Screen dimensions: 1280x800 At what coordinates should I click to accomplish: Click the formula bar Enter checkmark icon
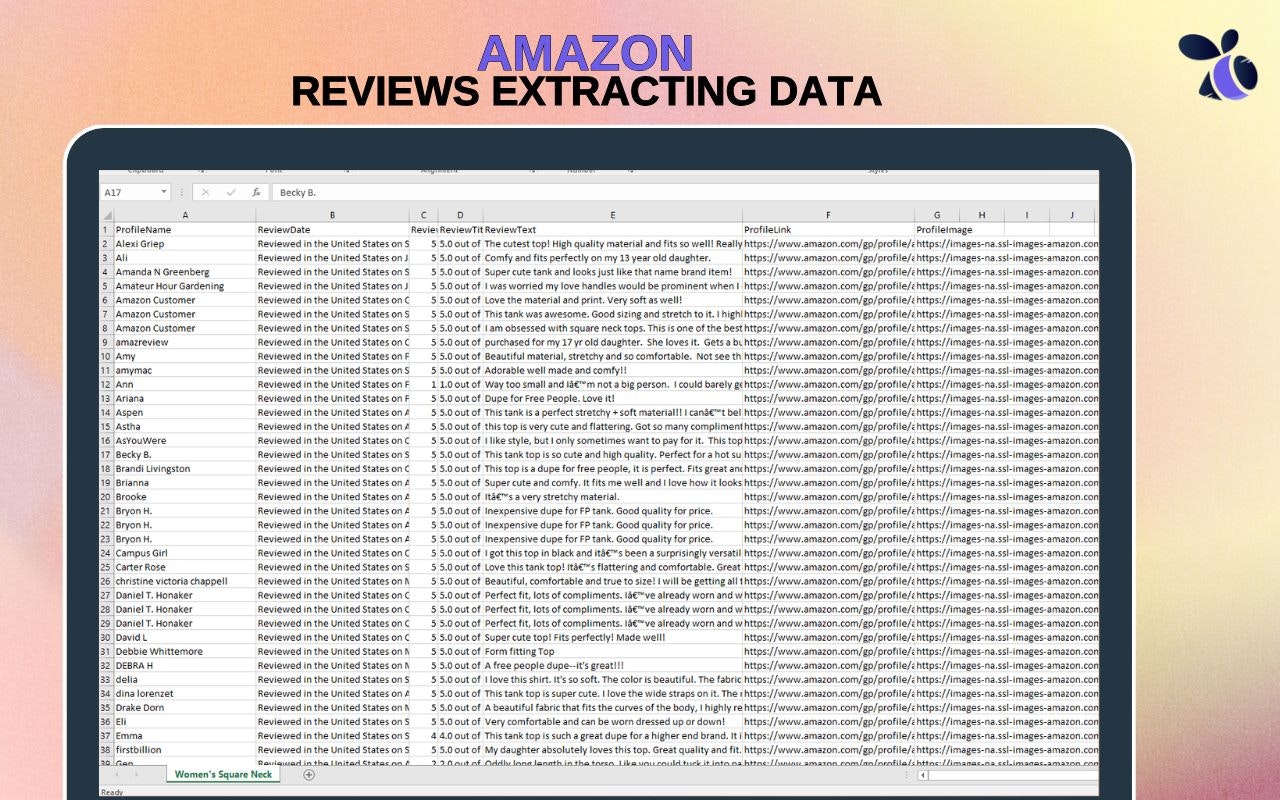click(x=231, y=192)
